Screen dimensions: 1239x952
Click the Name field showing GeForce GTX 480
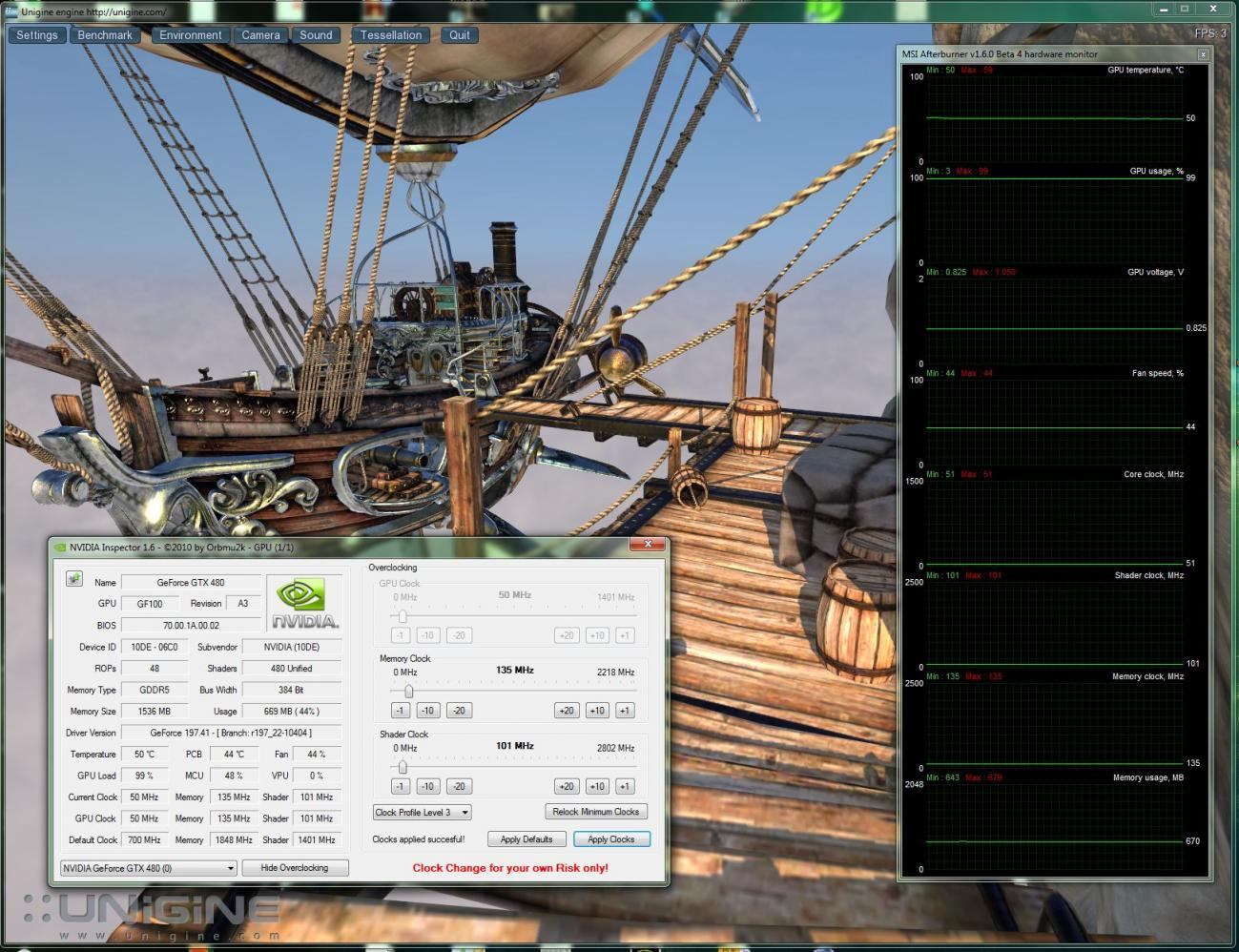[x=191, y=582]
